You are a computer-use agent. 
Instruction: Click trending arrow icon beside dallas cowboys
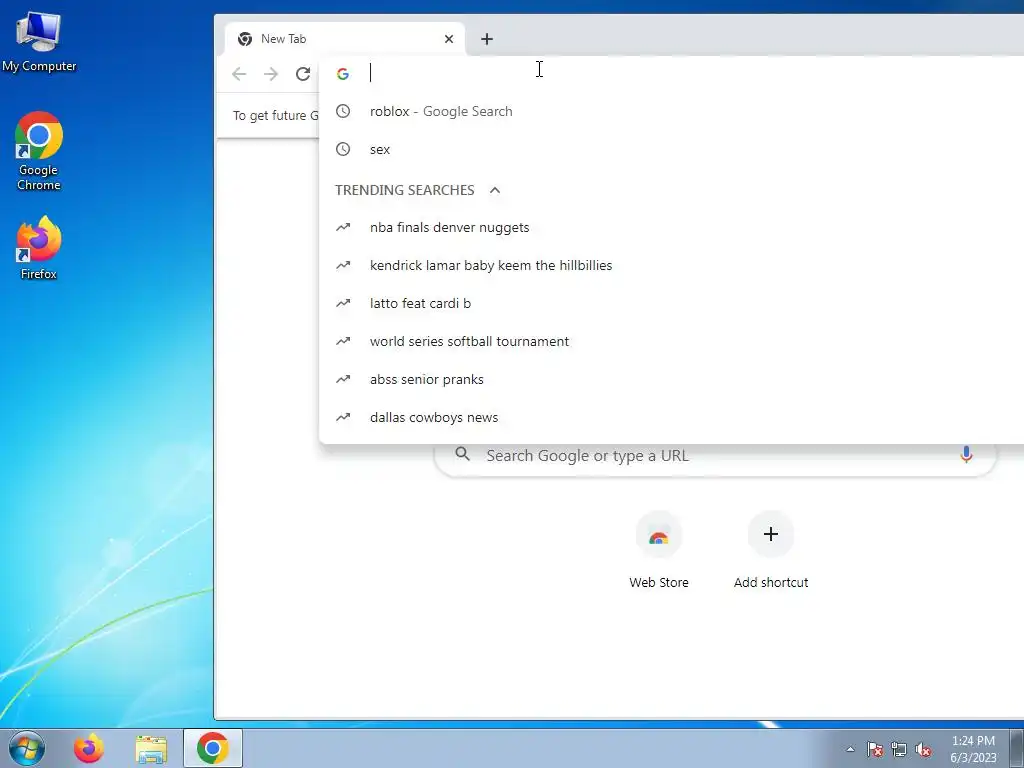pyautogui.click(x=343, y=417)
